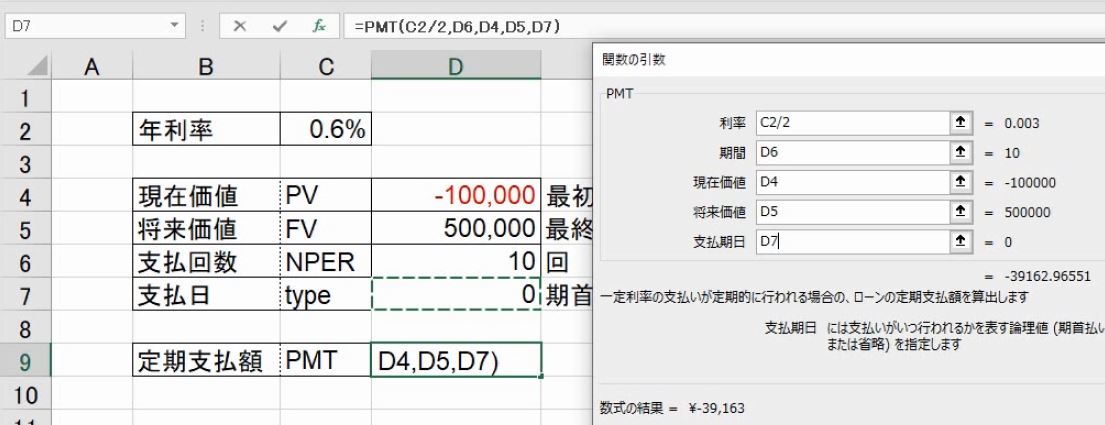
Task: Collapse dialog via 利率 range selector icon
Action: 959,123
